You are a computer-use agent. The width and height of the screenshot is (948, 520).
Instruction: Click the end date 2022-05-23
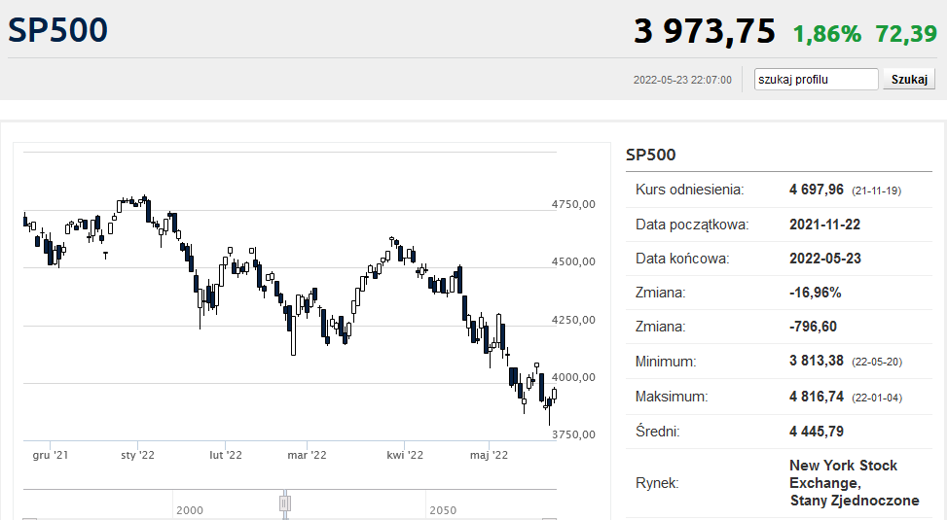pyautogui.click(x=825, y=258)
